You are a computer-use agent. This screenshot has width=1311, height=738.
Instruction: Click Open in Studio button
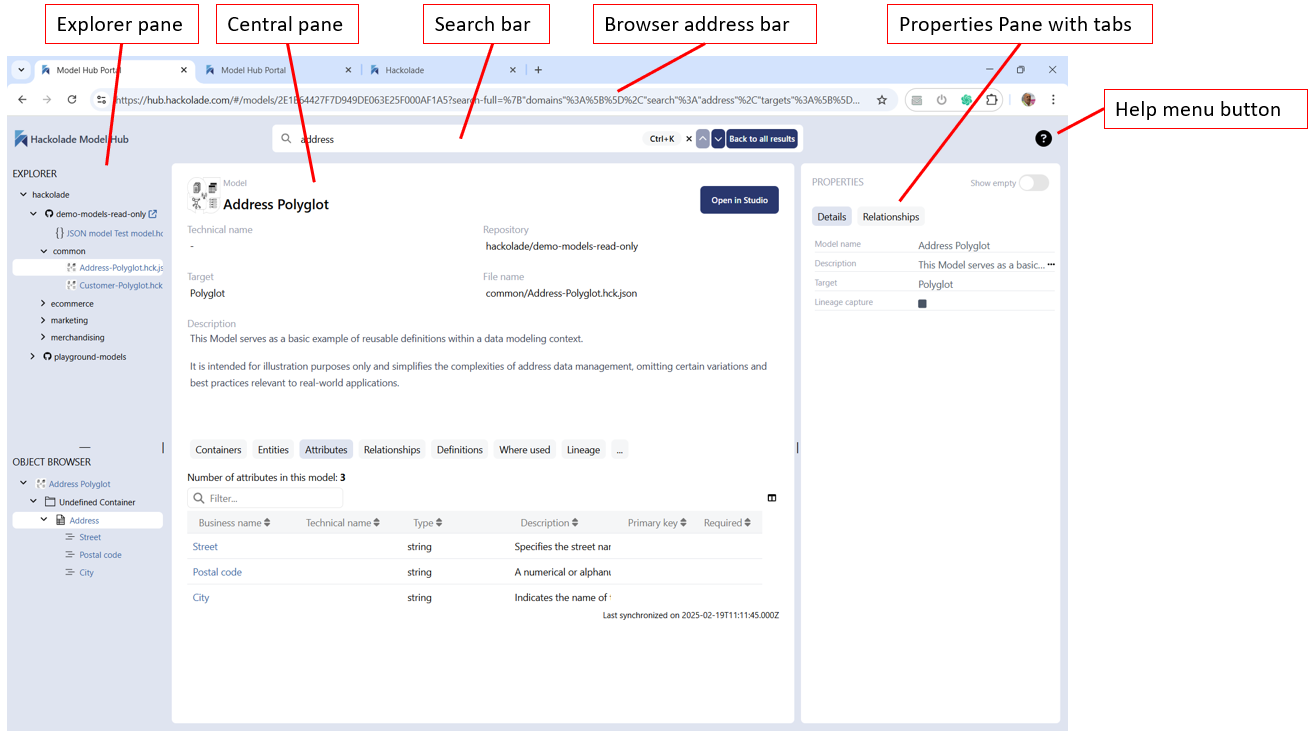(739, 200)
